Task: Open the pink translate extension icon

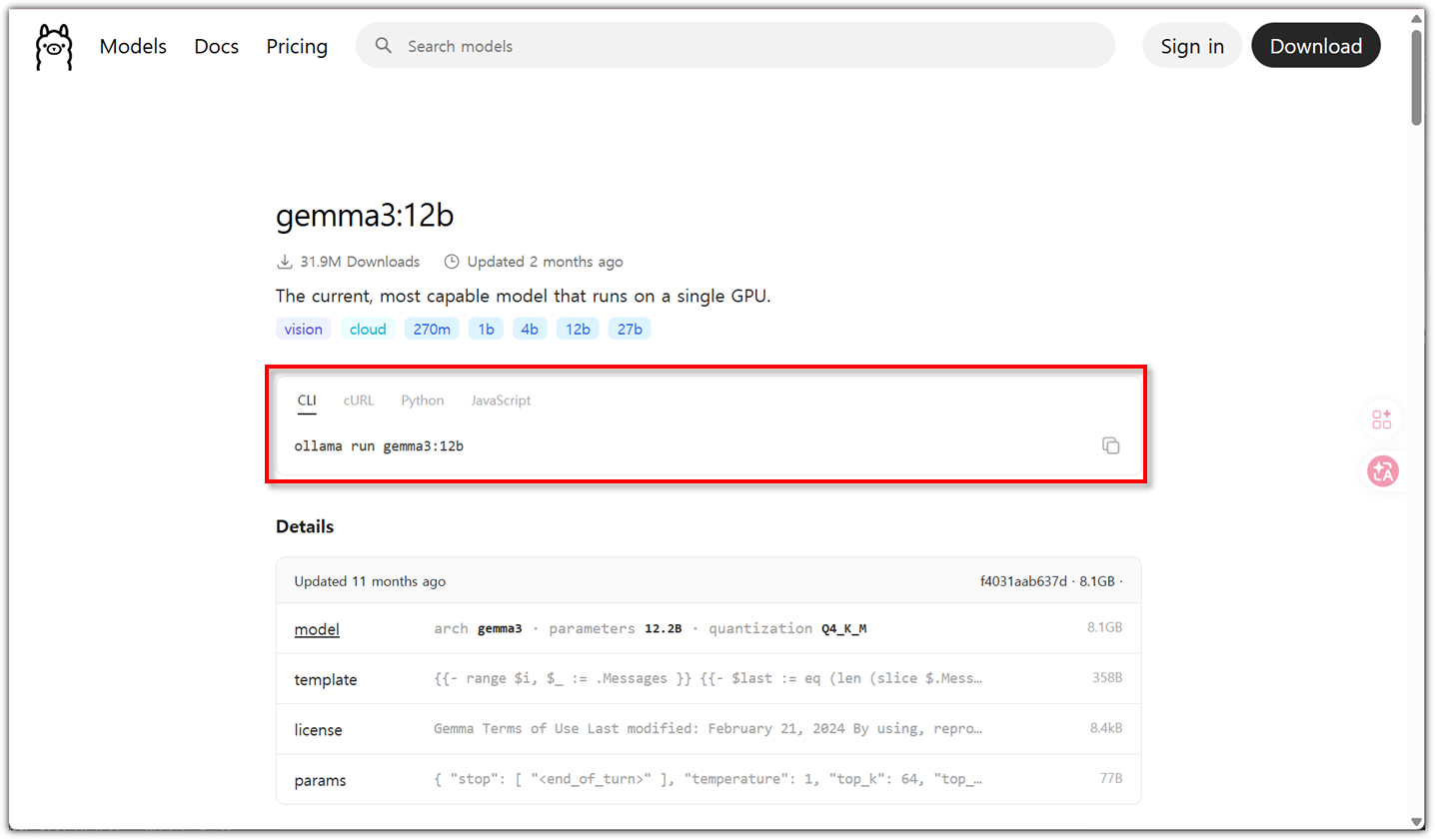Action: 1383,471
